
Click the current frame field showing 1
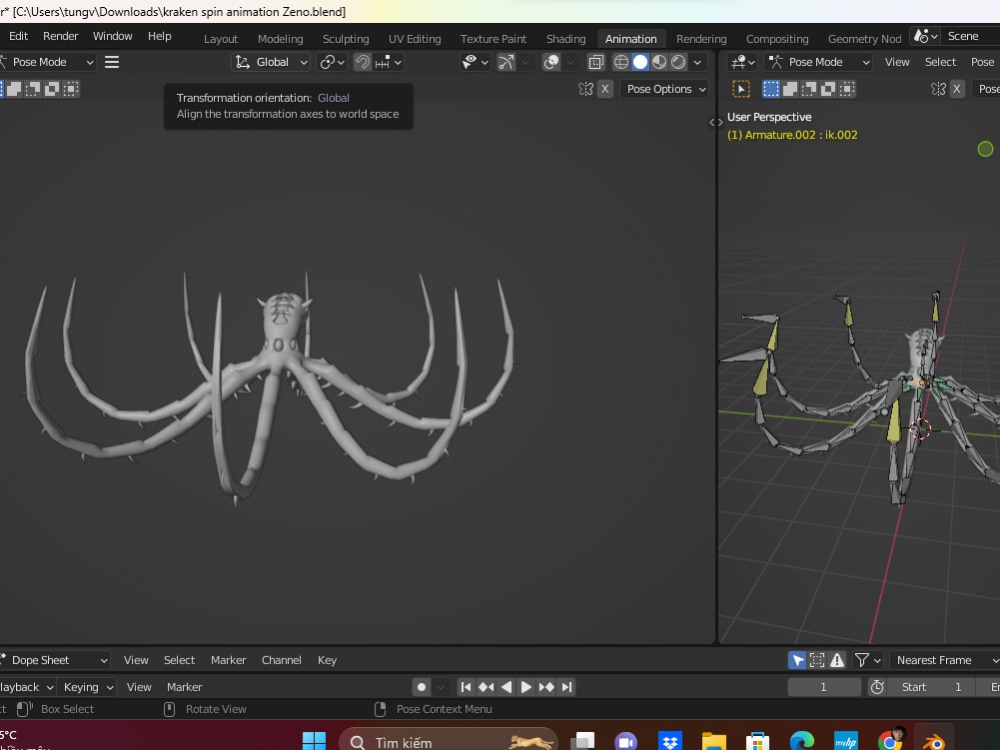pos(823,687)
